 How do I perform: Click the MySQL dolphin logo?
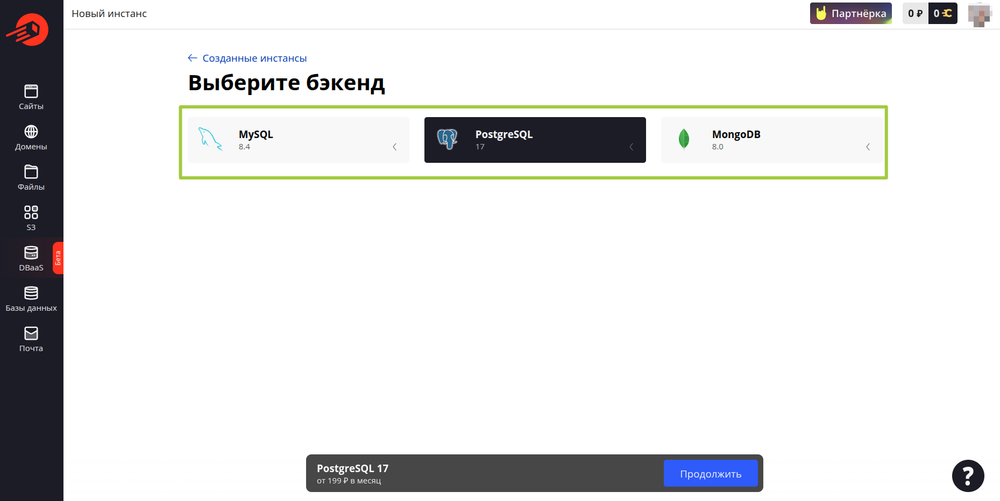[x=210, y=139]
